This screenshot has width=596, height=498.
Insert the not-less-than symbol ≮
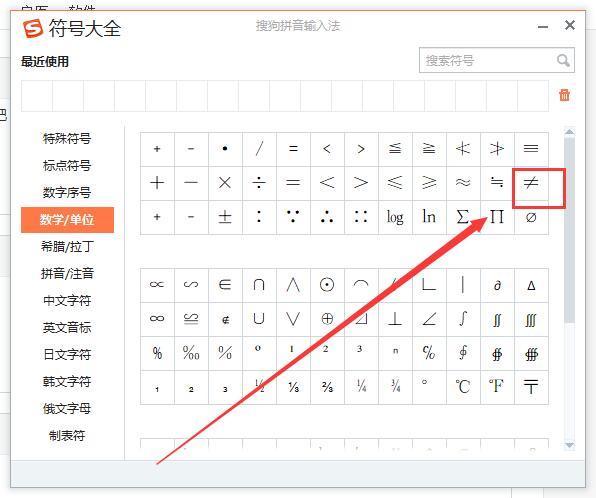point(463,149)
